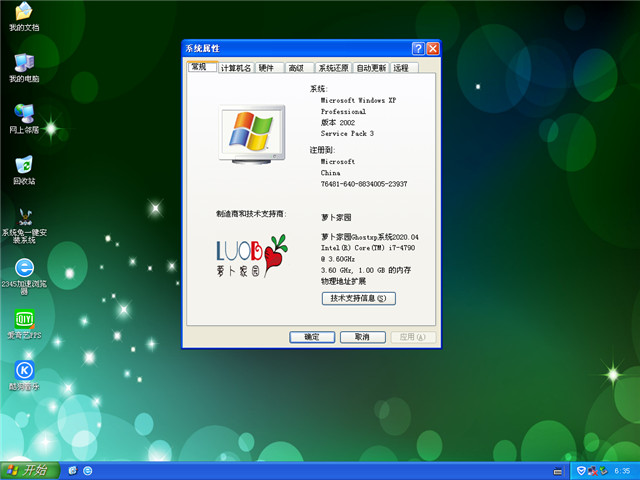This screenshot has height=480, width=640.
Task: Open the 硬件 tab
Action: pyautogui.click(x=269, y=68)
